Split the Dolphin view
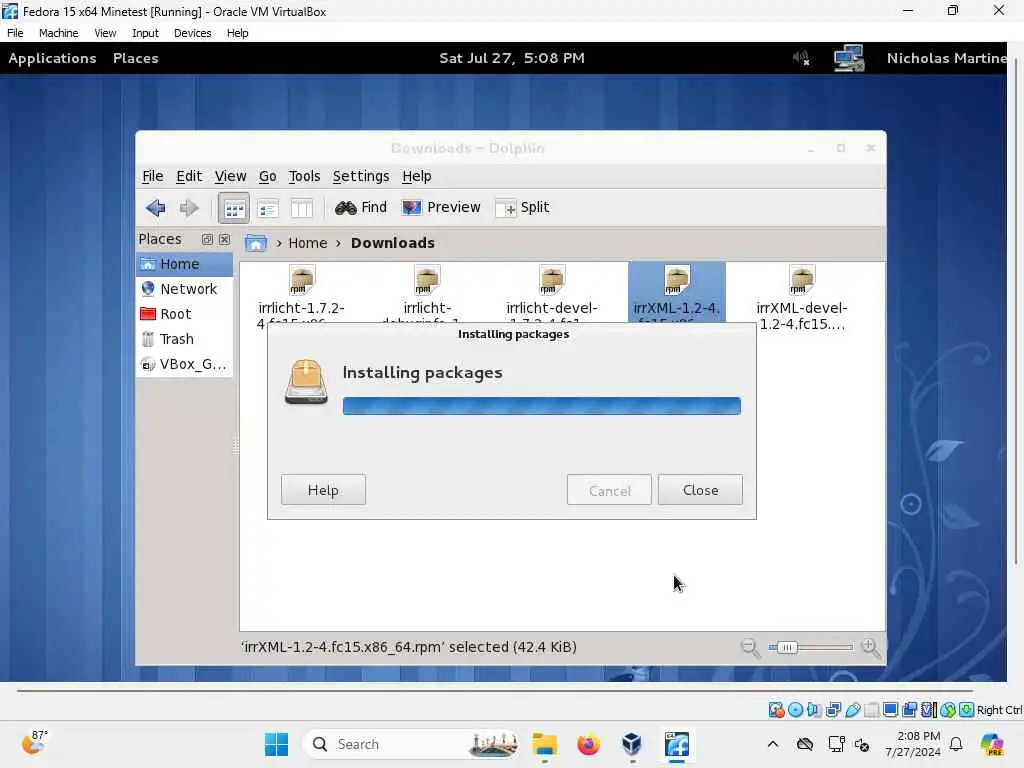The width and height of the screenshot is (1024, 768). click(x=522, y=208)
